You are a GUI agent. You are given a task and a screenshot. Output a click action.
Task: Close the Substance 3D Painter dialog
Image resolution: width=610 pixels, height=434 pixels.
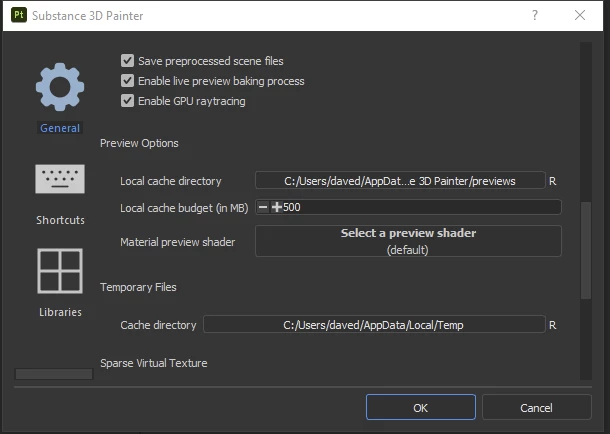click(580, 15)
